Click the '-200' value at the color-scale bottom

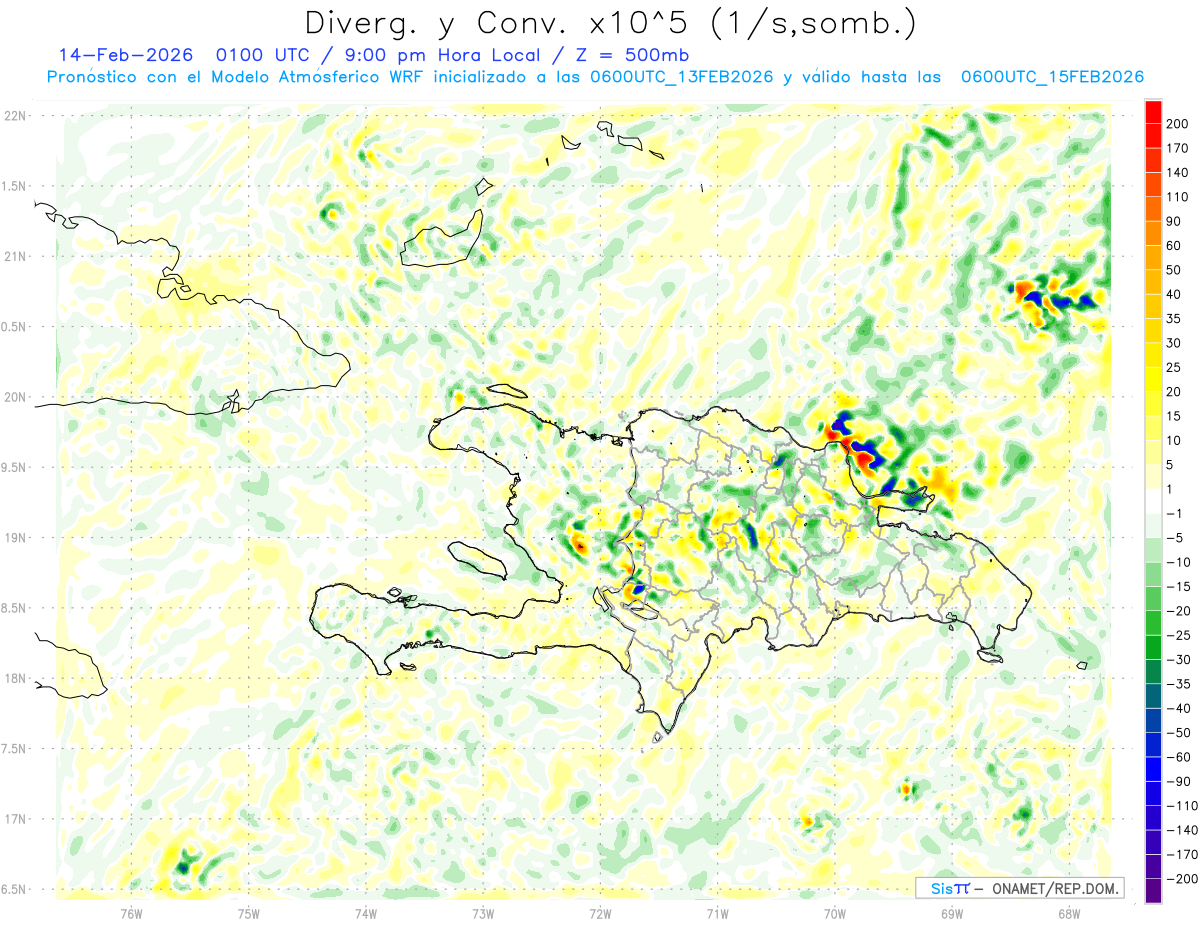tap(1182, 879)
